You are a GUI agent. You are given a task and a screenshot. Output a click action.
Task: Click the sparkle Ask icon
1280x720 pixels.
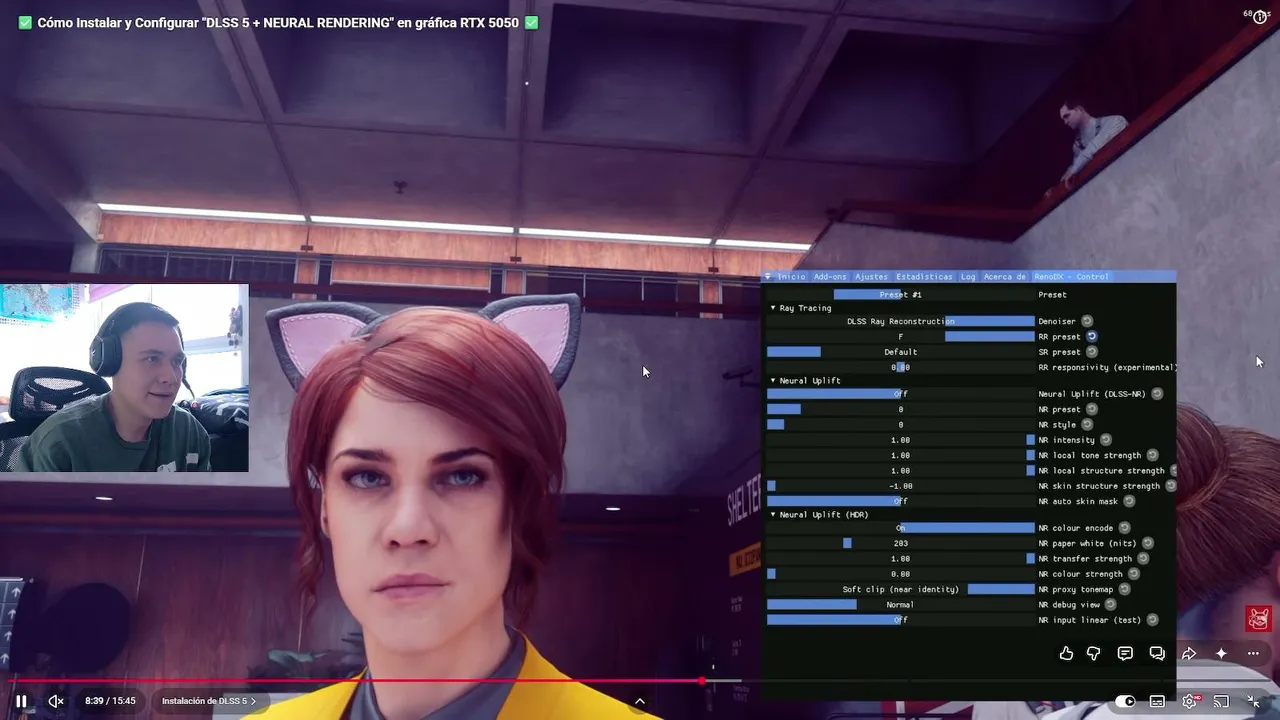1221,653
